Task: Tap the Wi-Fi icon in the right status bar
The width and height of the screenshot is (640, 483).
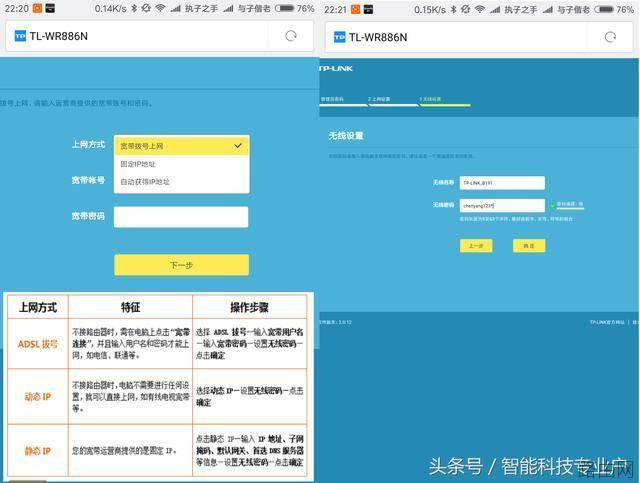Action: coord(480,9)
